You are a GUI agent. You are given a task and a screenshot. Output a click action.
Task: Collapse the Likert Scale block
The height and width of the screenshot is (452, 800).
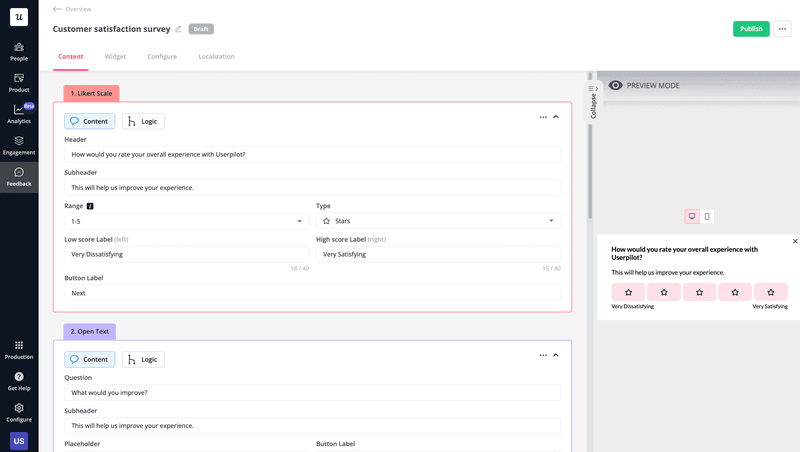(x=556, y=117)
